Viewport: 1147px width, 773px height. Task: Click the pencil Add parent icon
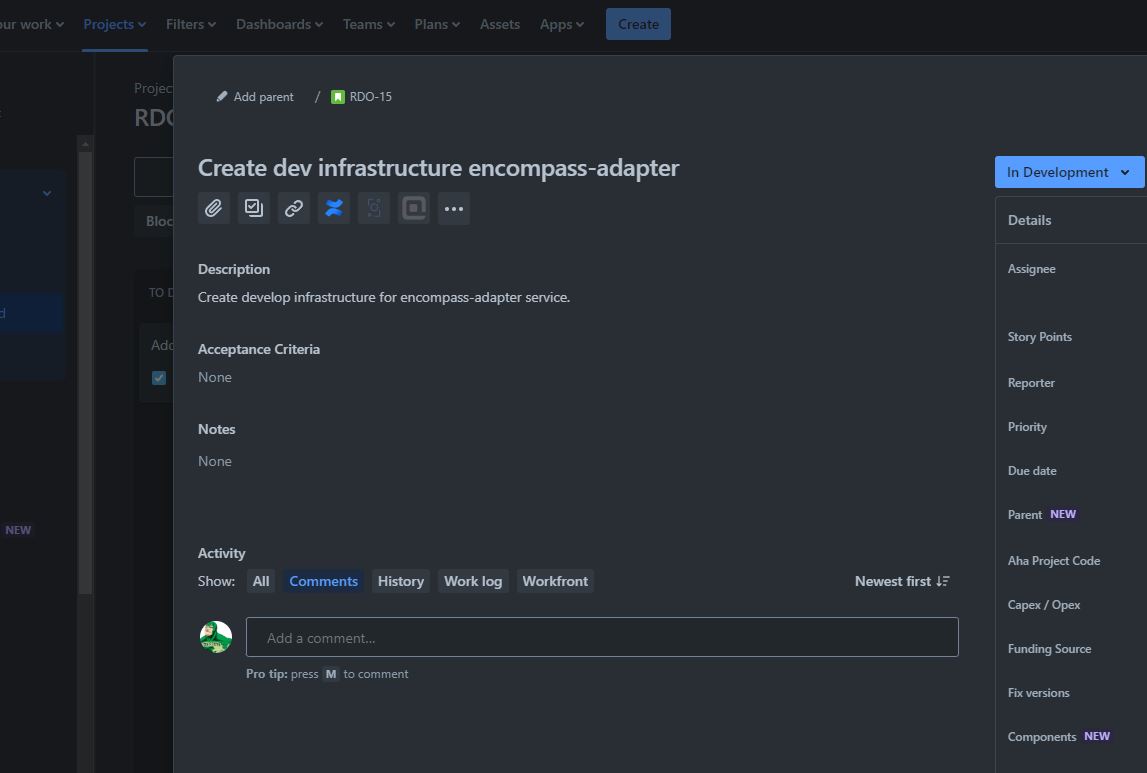[222, 97]
